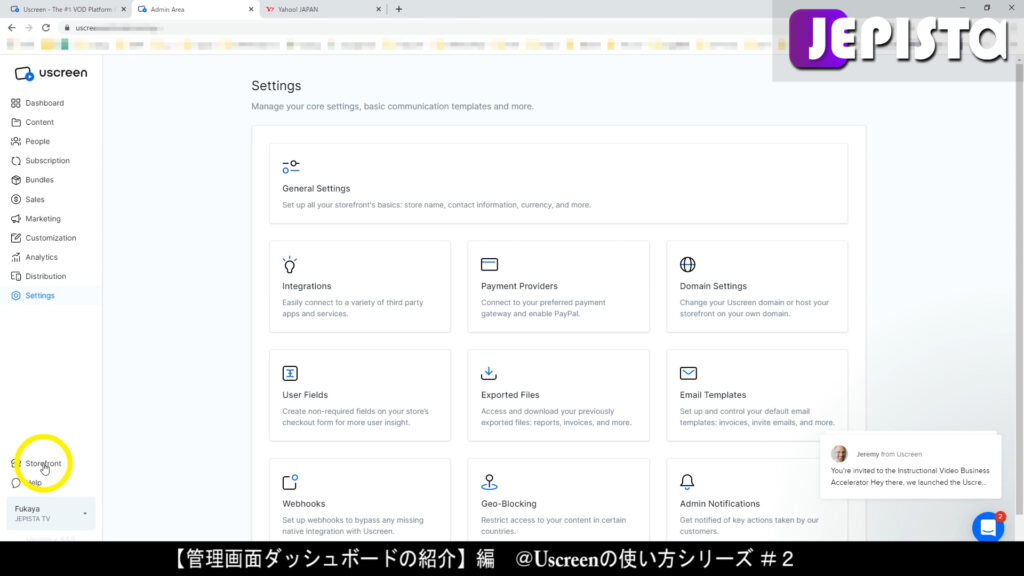Open Webhooks settings title

click(304, 504)
